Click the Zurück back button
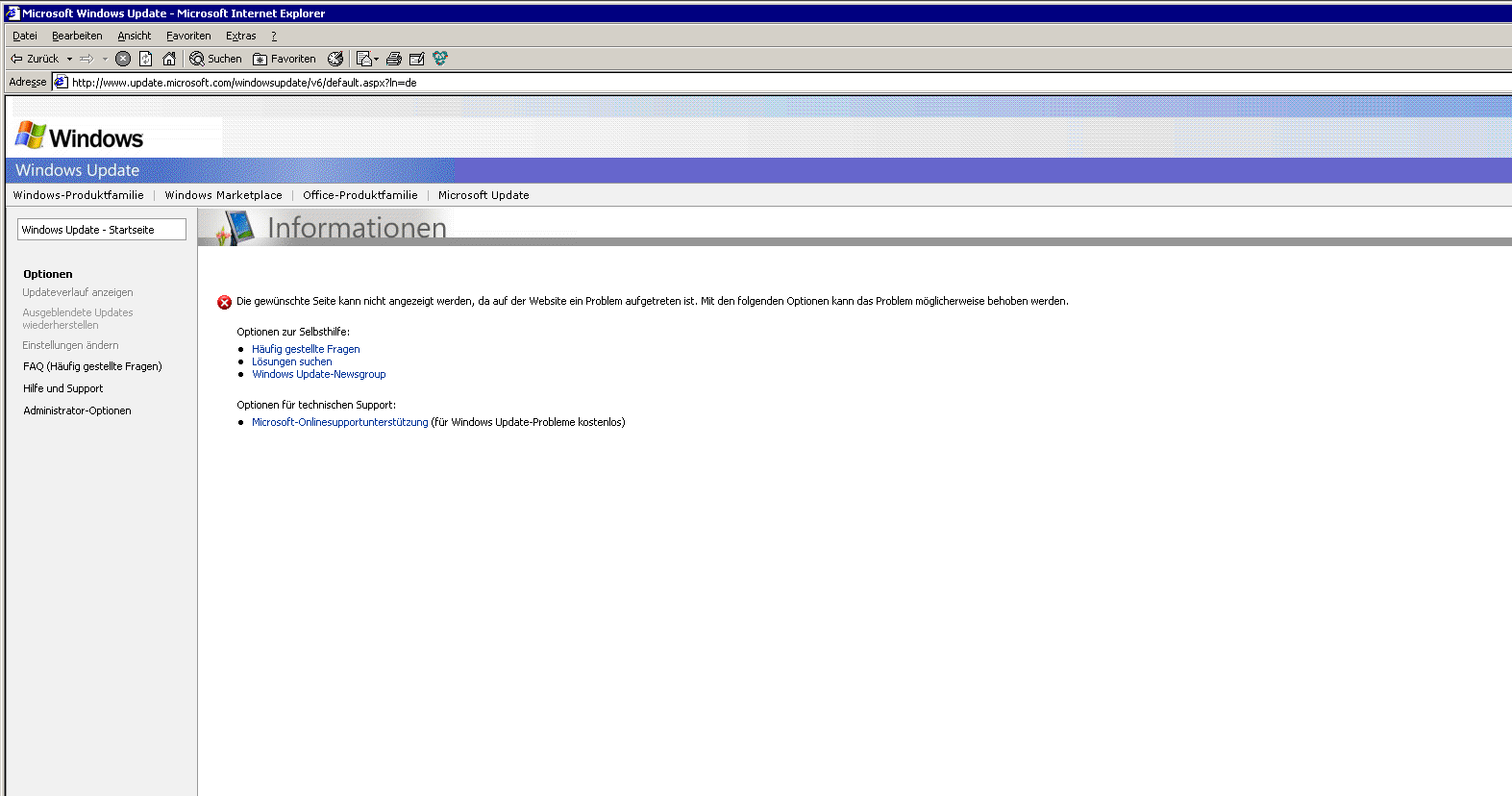 tap(36, 59)
